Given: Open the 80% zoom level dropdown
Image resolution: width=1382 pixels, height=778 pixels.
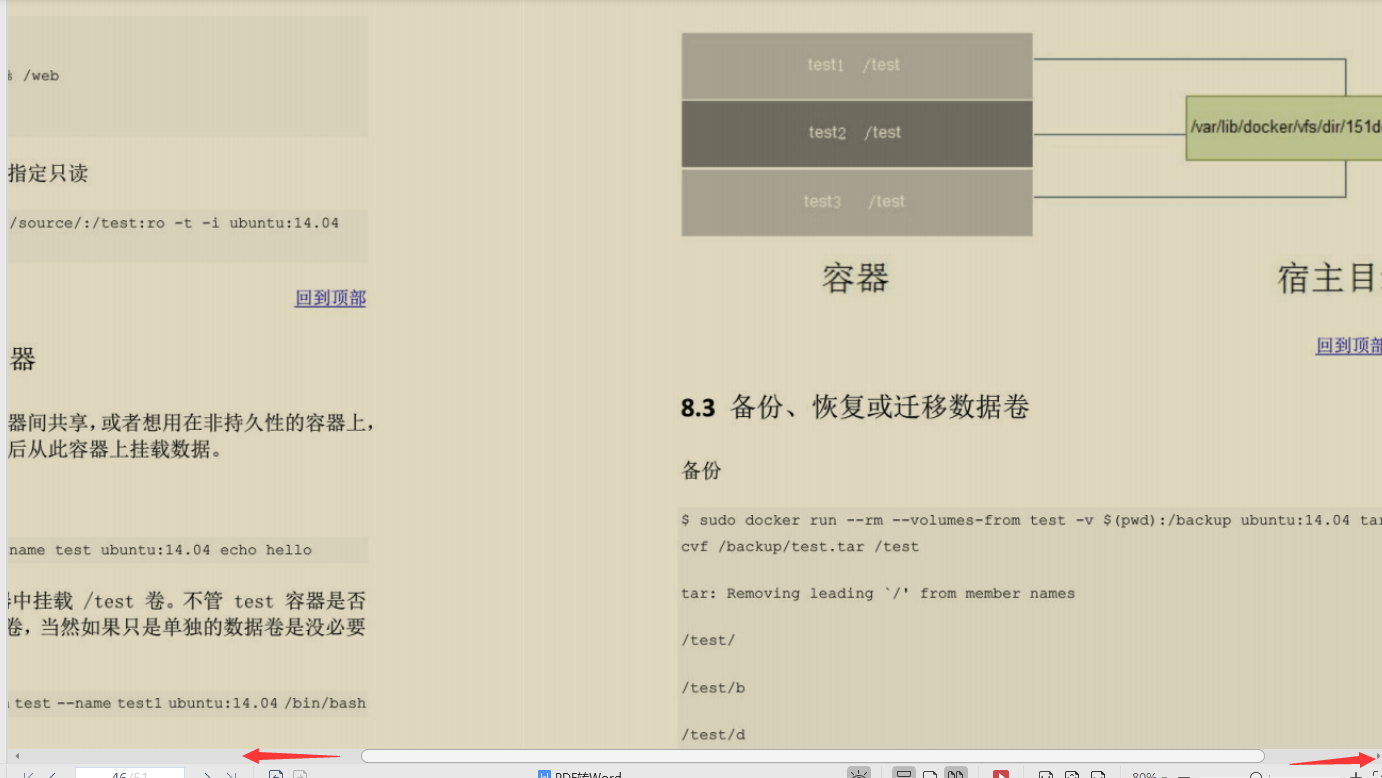Looking at the screenshot, I should (x=1150, y=774).
